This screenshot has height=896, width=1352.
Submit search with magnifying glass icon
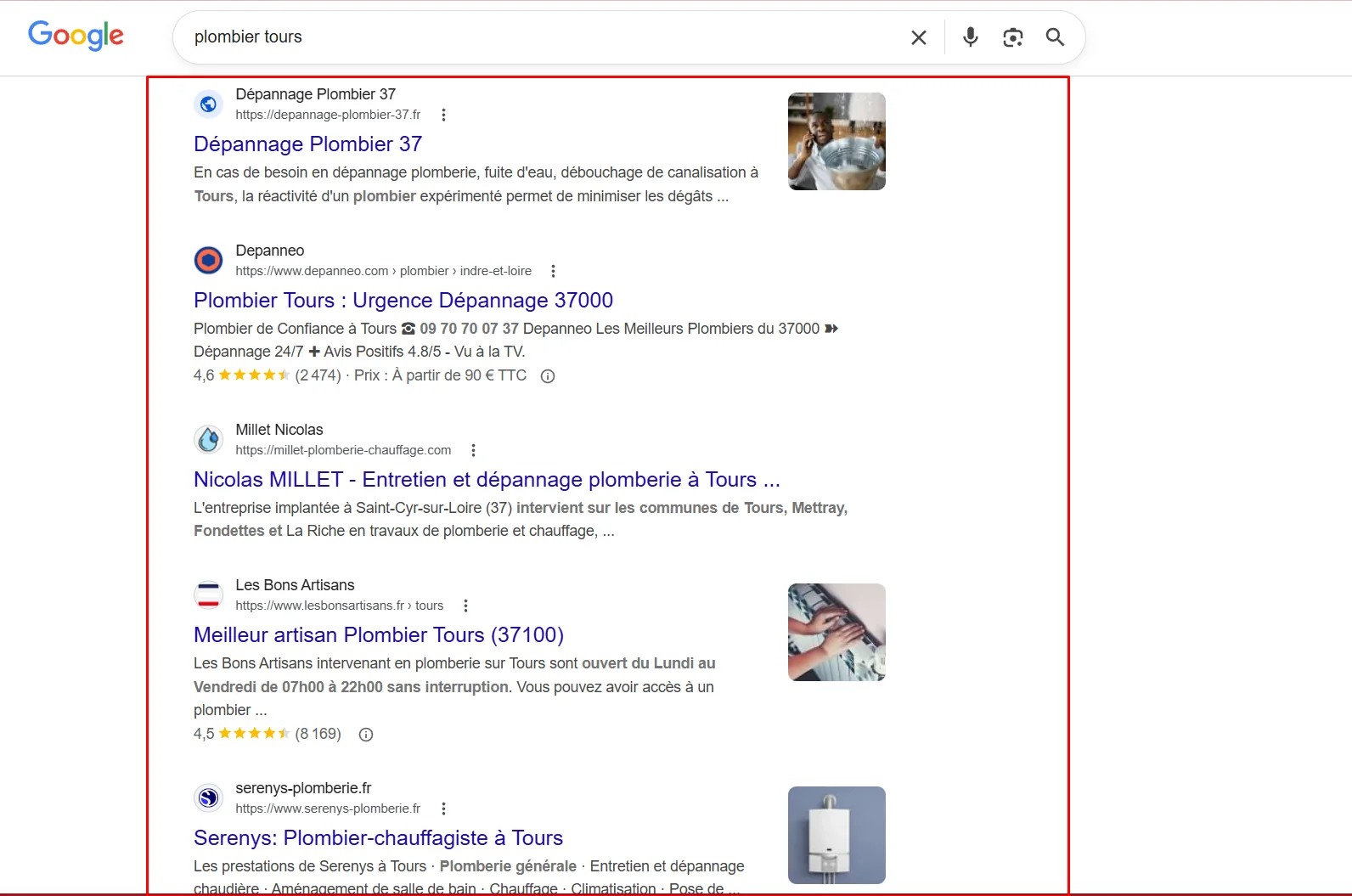coord(1055,37)
